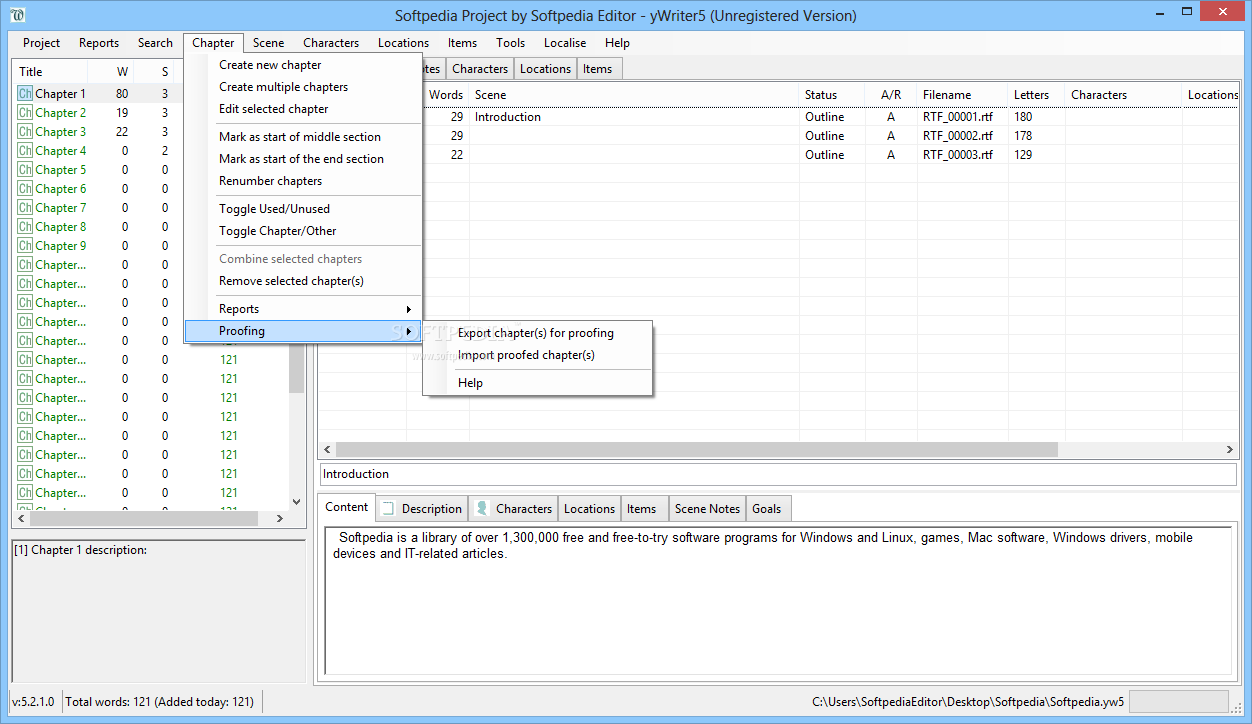Viewport: 1252px width, 724px height.
Task: Switch to the upper Locations tab
Action: (545, 69)
